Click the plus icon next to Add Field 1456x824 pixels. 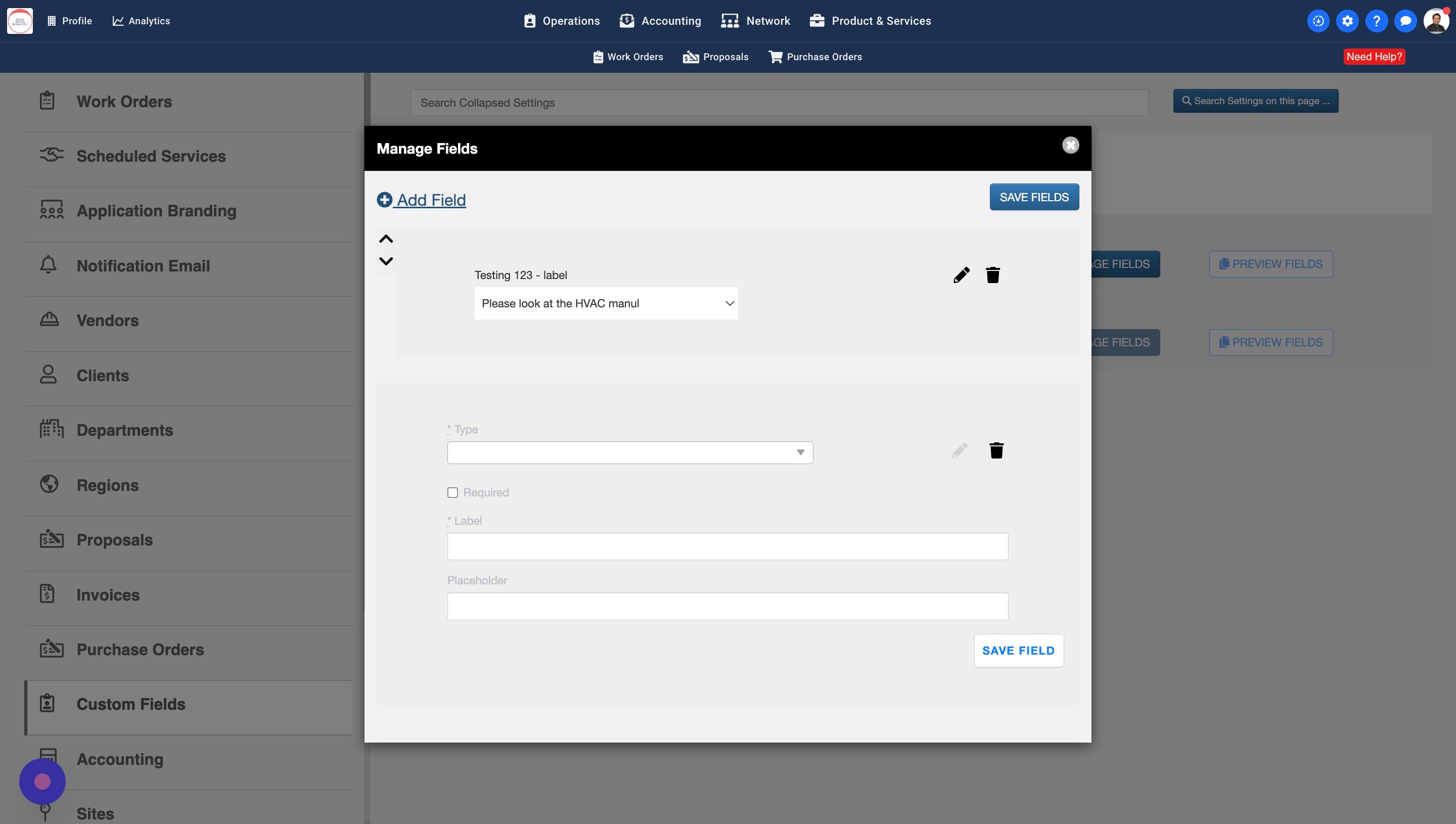pos(385,200)
